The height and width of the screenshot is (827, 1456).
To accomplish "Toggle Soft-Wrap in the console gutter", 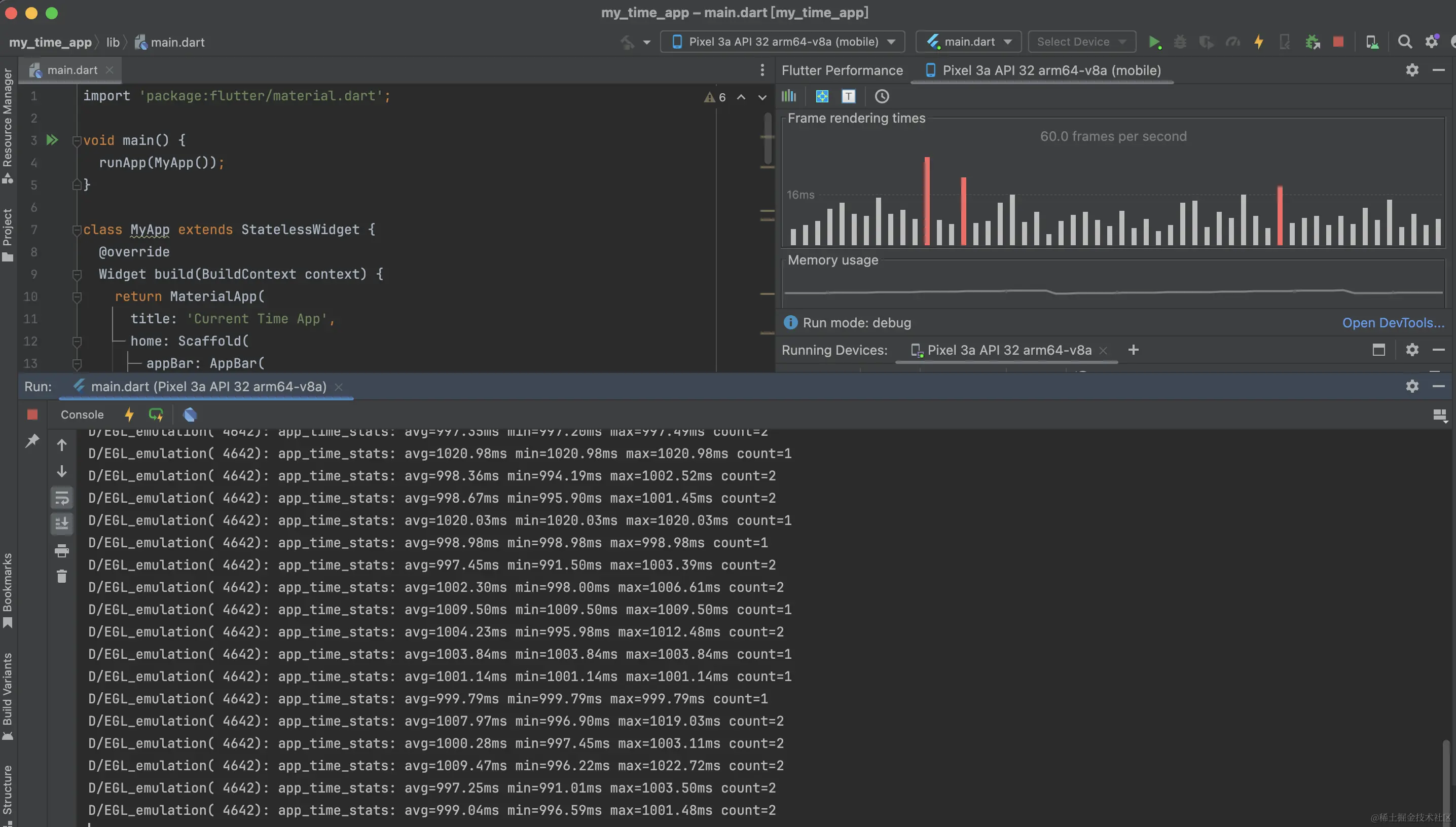I will pos(62,498).
